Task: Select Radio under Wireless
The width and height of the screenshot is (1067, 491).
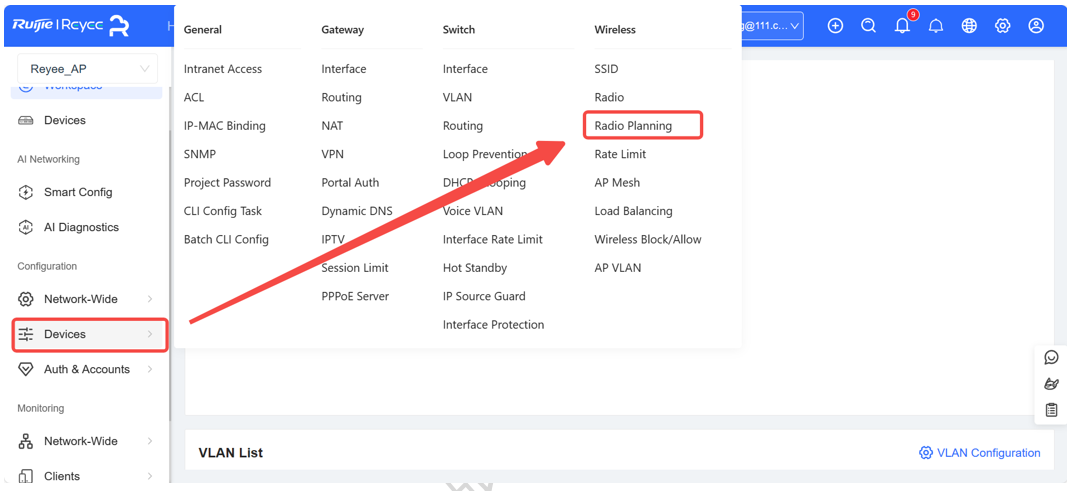Action: pyautogui.click(x=609, y=97)
